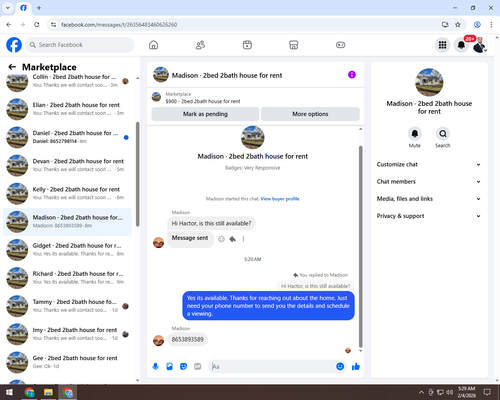Open the emoji picker in message box

(340, 367)
